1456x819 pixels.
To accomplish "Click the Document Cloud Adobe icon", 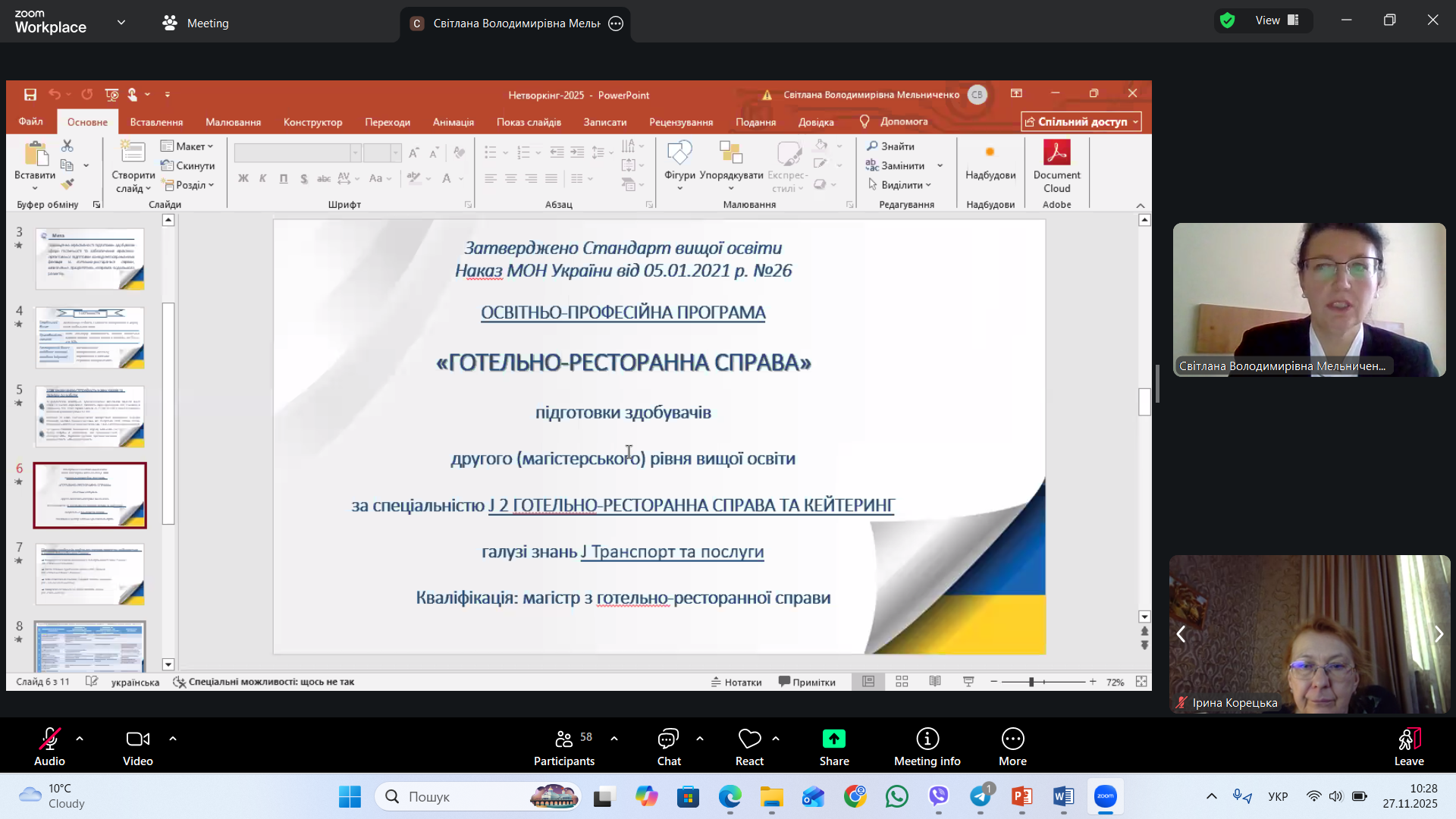I will click(x=1056, y=152).
